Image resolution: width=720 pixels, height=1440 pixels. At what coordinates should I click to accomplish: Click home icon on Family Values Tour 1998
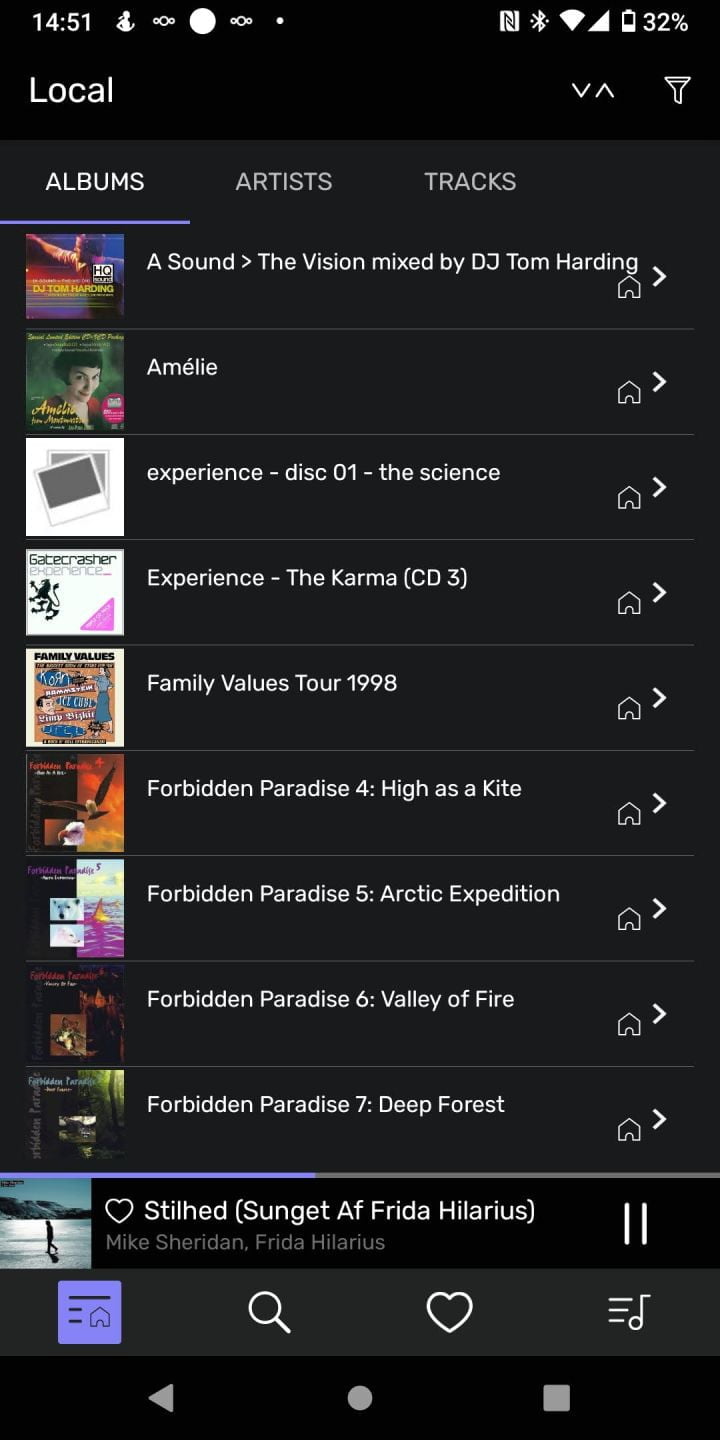[629, 709]
